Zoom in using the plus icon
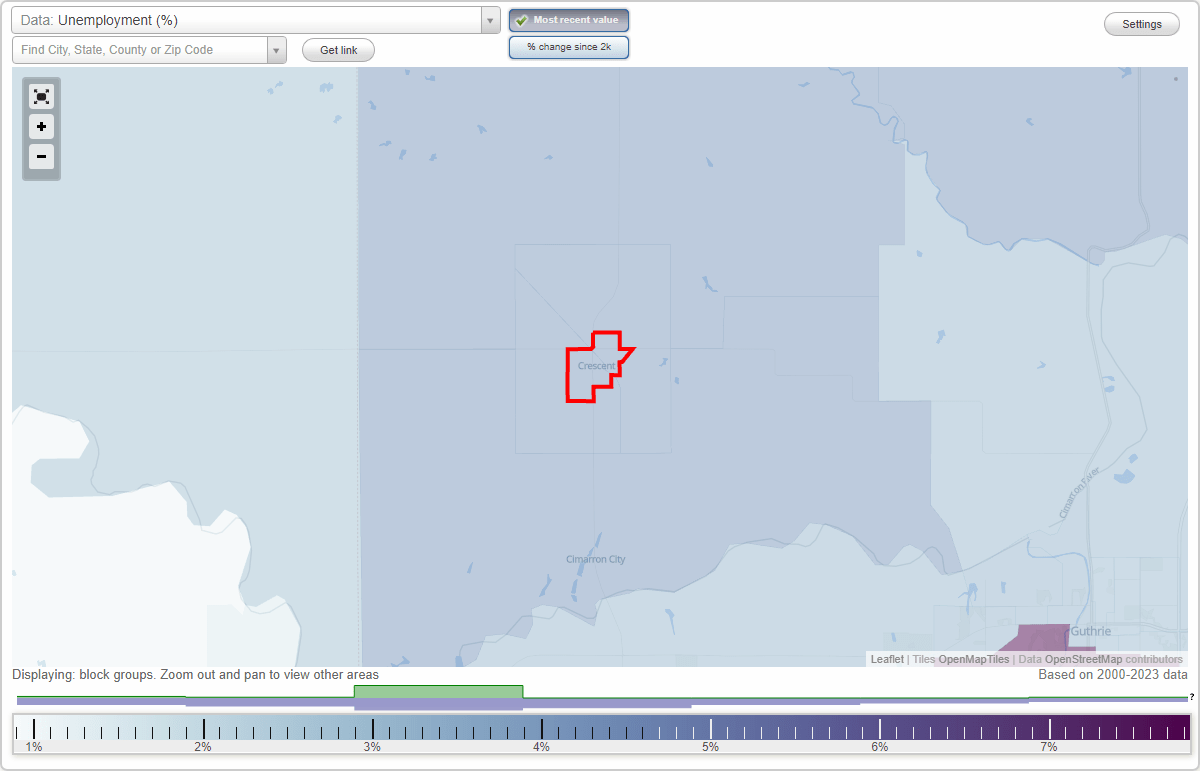Viewport: 1200px width, 771px height. click(41, 127)
